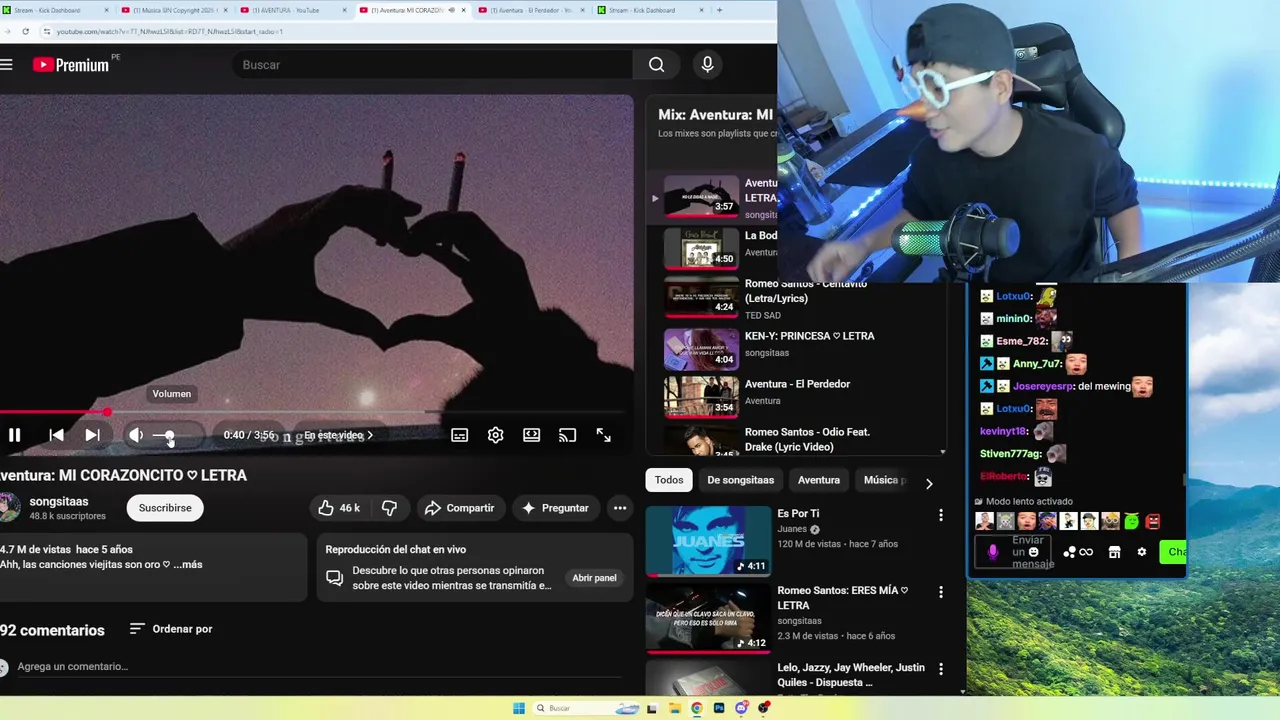Reload the page with the refresh icon
Screen dimensions: 1280x720
[25, 31]
